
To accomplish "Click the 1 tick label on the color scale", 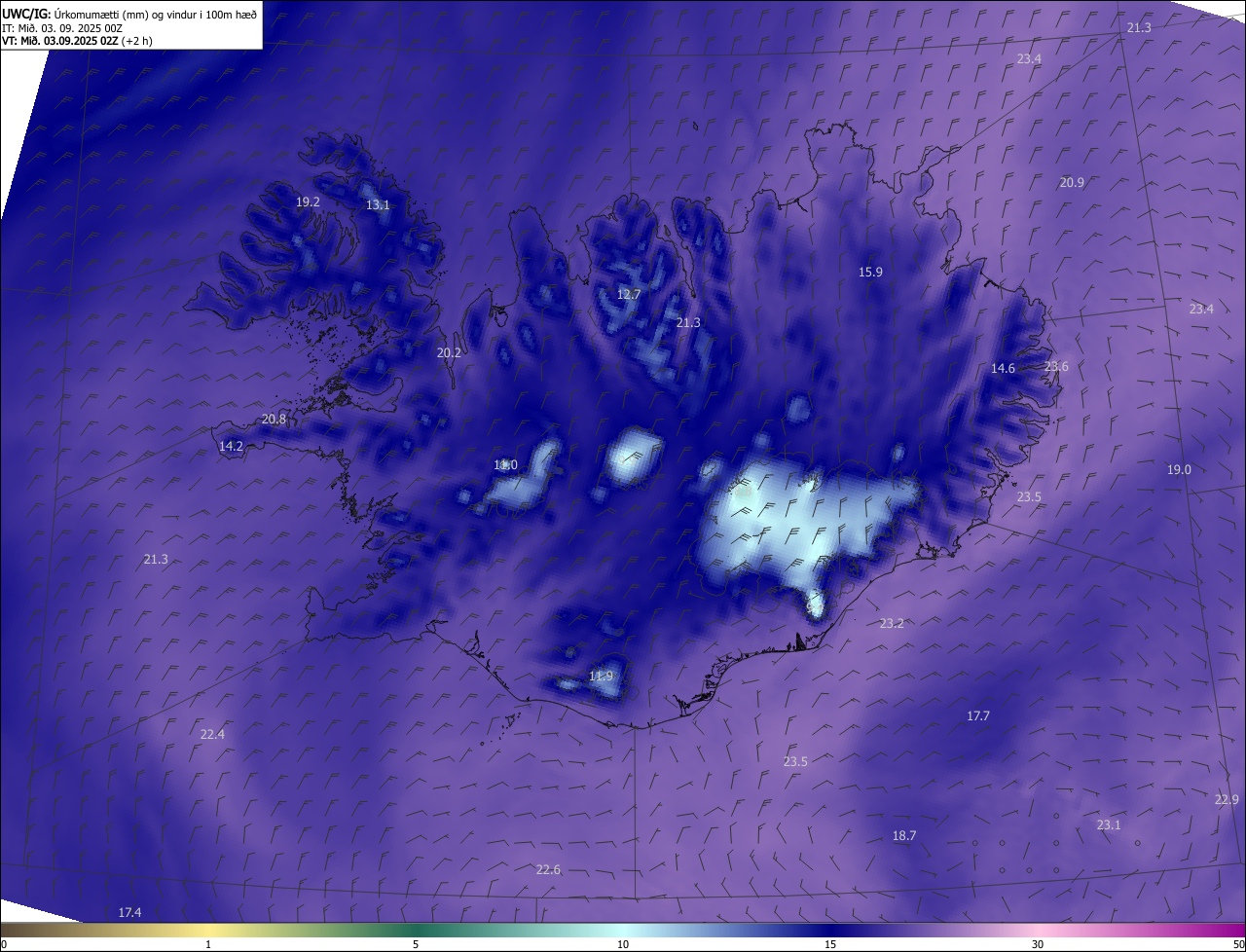I will tap(208, 944).
